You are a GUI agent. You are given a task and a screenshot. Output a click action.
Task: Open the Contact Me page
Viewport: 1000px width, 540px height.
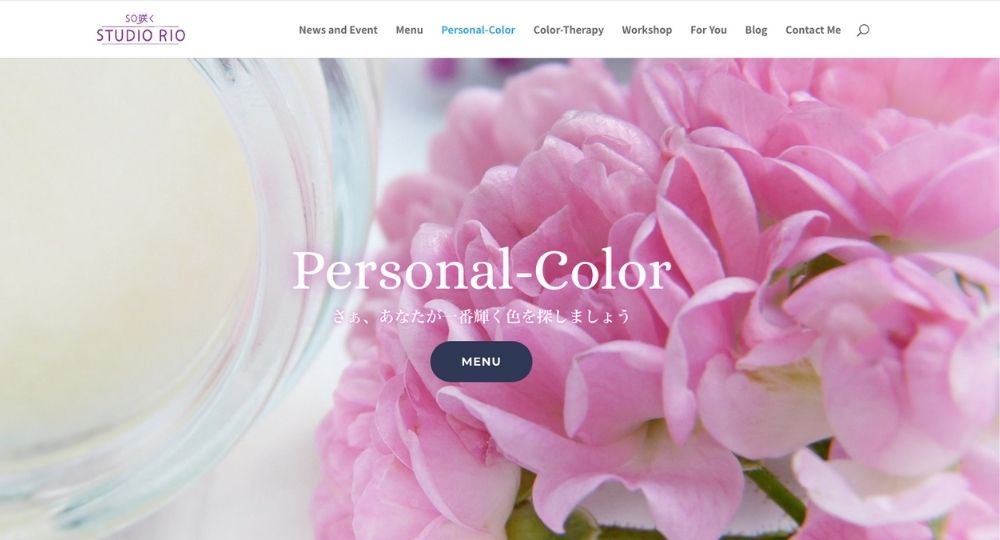[x=813, y=30]
